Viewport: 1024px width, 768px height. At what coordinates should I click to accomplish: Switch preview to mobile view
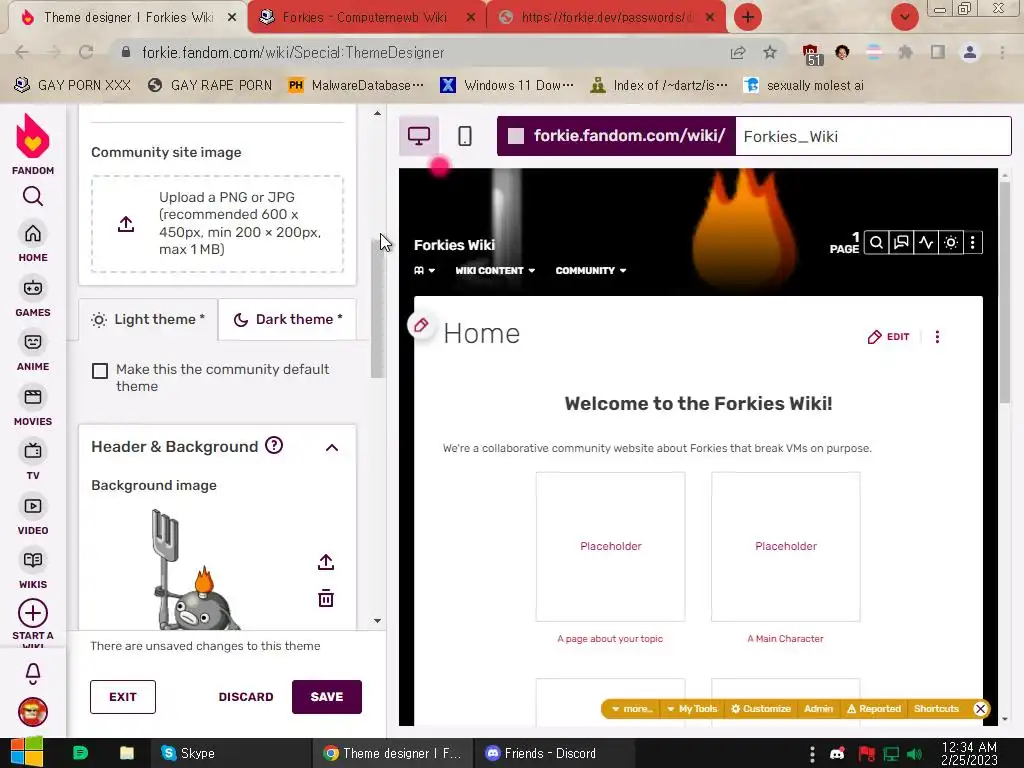pos(465,136)
